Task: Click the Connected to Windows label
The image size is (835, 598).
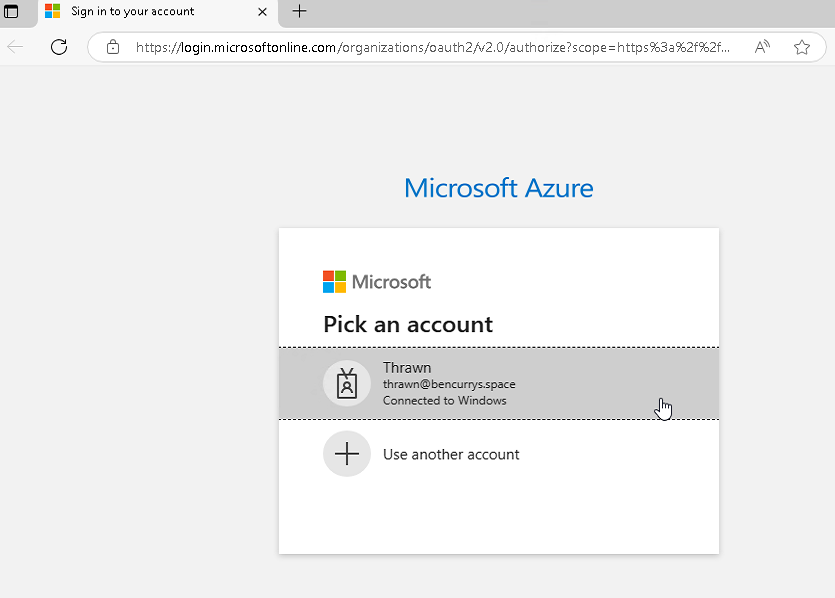Action: click(x=444, y=400)
